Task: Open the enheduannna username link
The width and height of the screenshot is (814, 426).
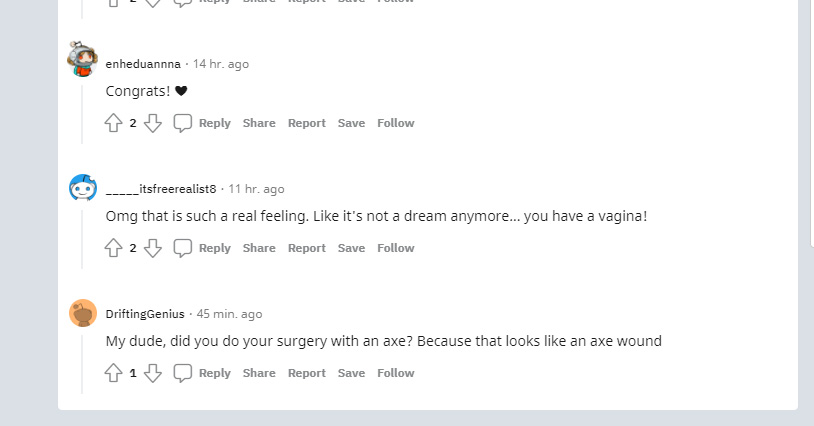Action: 143,64
